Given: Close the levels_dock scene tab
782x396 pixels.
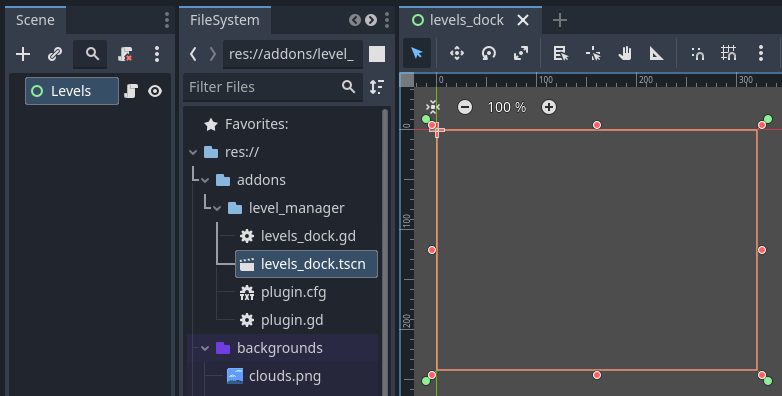Looking at the screenshot, I should point(523,20).
